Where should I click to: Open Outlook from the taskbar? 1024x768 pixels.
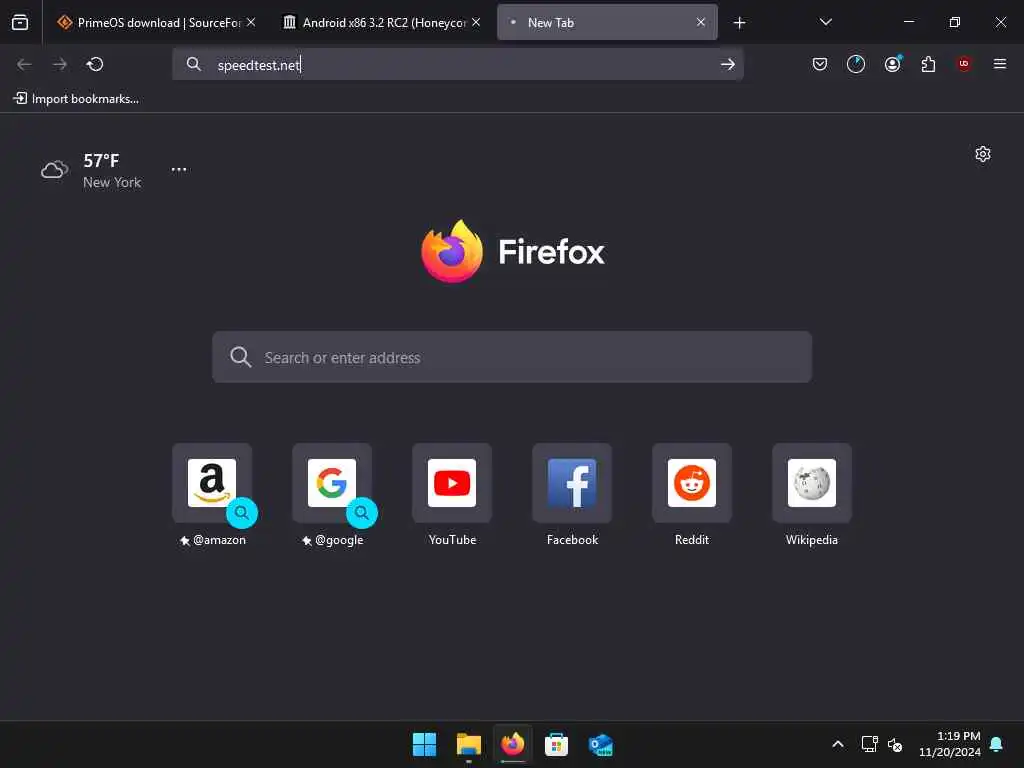coord(600,744)
